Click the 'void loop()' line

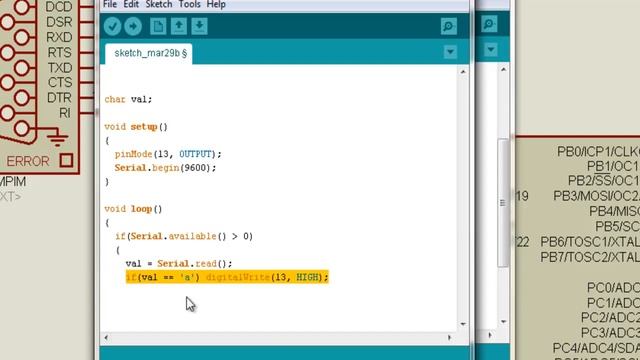coord(133,209)
